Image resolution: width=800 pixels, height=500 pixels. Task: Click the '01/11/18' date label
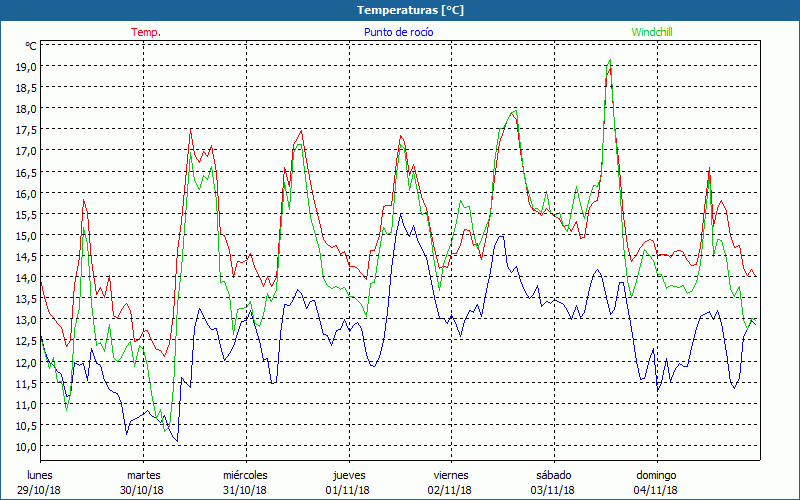coord(347,490)
